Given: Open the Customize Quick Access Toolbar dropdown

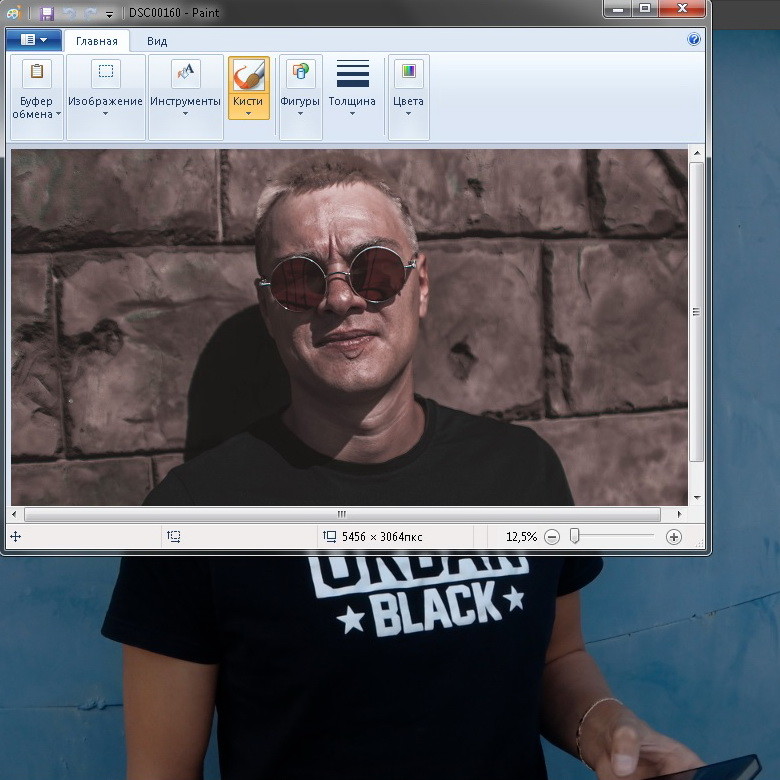Looking at the screenshot, I should pyautogui.click(x=109, y=14).
